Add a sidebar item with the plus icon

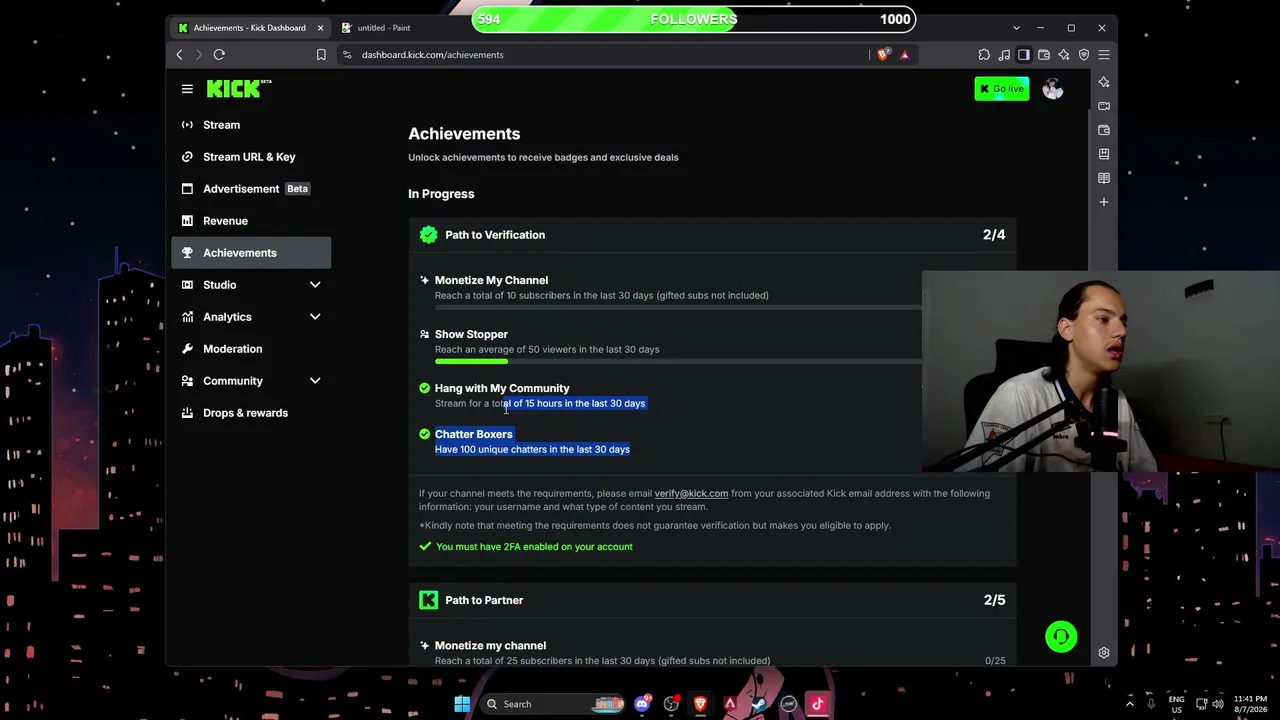tap(1104, 202)
